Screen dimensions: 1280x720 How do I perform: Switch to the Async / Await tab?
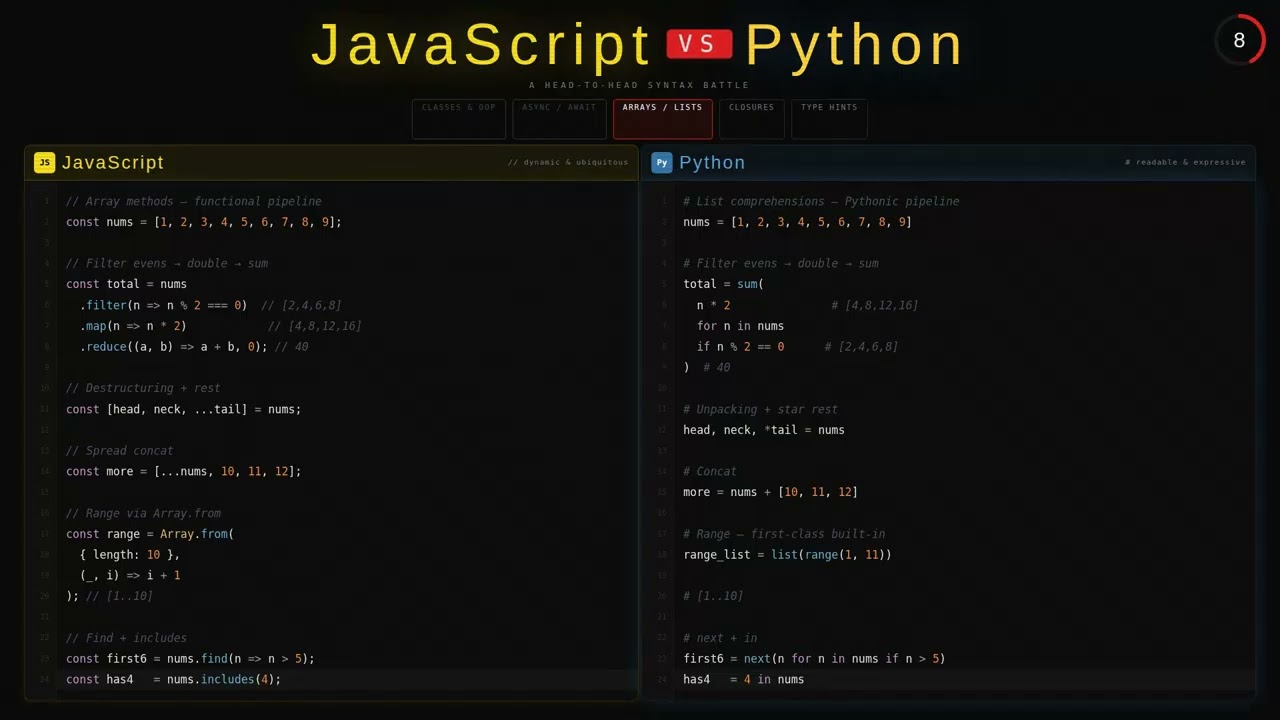click(559, 119)
